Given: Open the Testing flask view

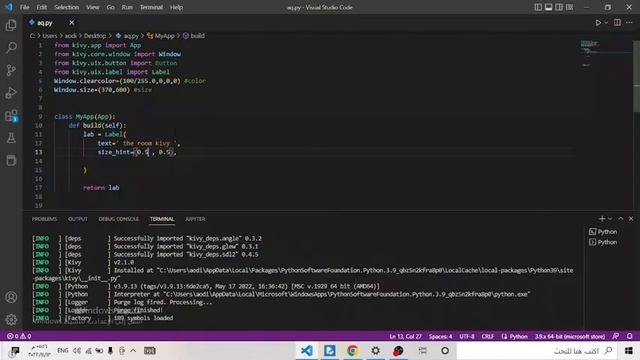Looking at the screenshot, I should (x=11, y=138).
